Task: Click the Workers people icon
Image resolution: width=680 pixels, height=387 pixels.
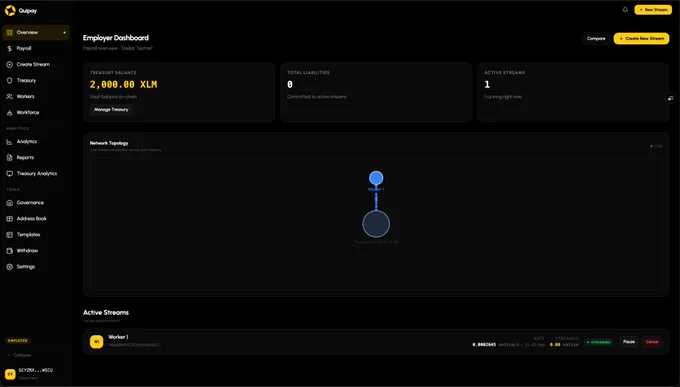Action: (x=10, y=97)
